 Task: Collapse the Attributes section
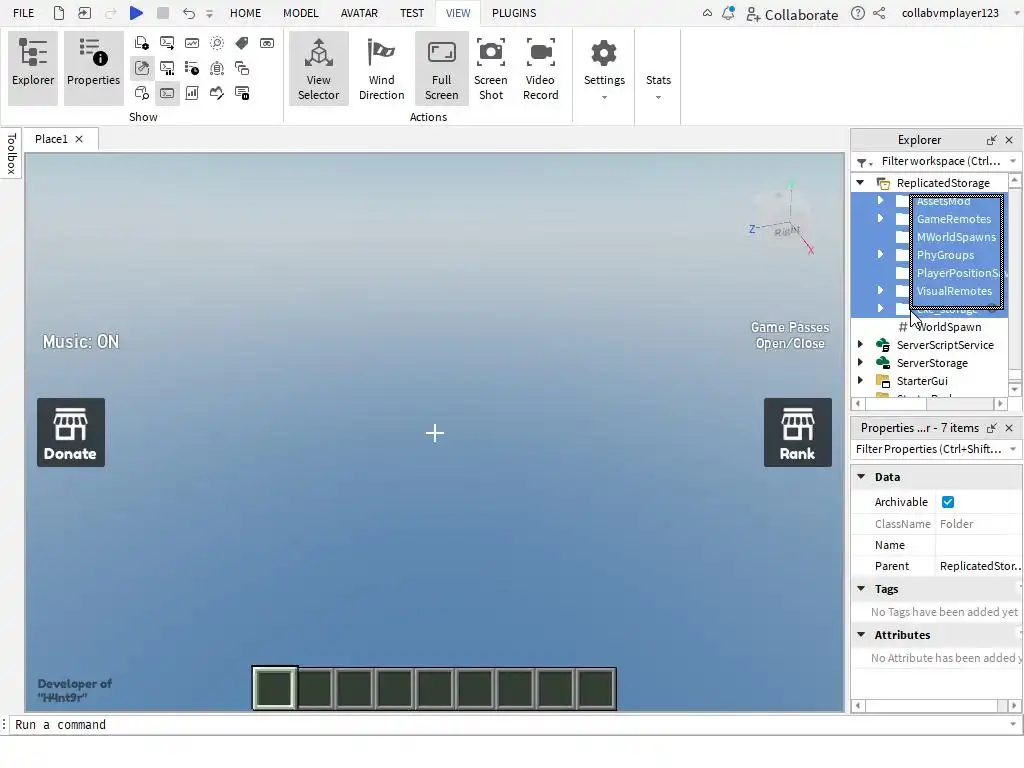(861, 635)
